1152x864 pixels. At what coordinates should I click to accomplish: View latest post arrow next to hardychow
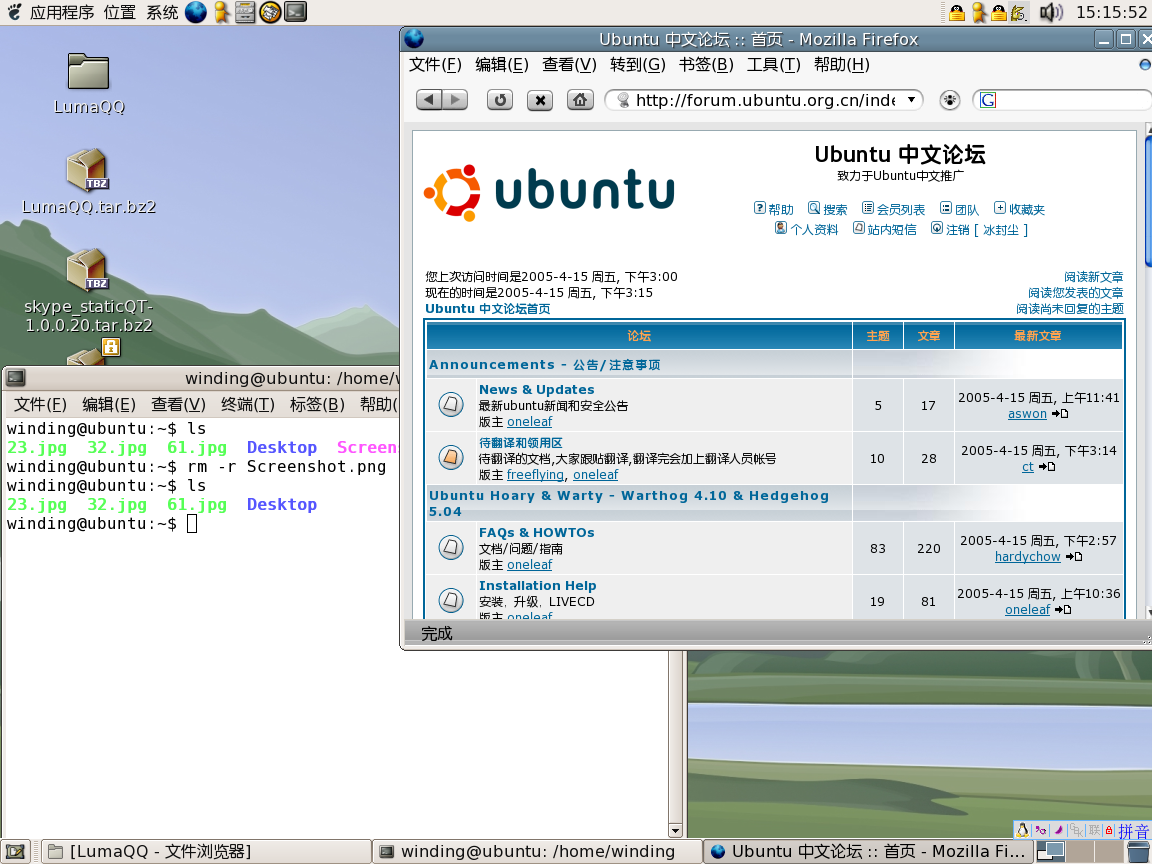pos(1074,557)
